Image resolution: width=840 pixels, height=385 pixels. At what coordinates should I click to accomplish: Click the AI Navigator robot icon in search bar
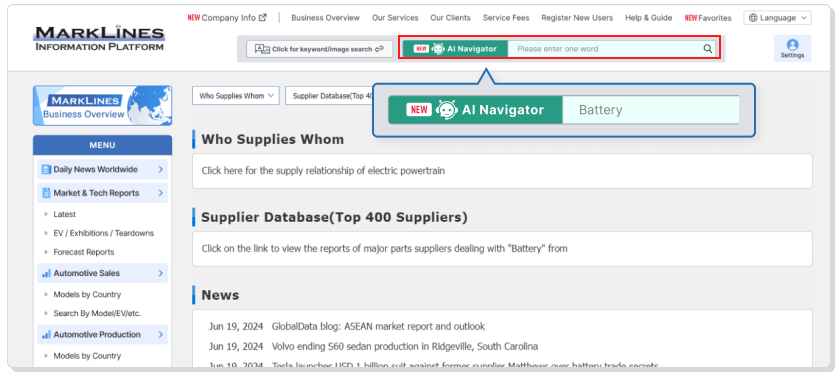[438, 49]
